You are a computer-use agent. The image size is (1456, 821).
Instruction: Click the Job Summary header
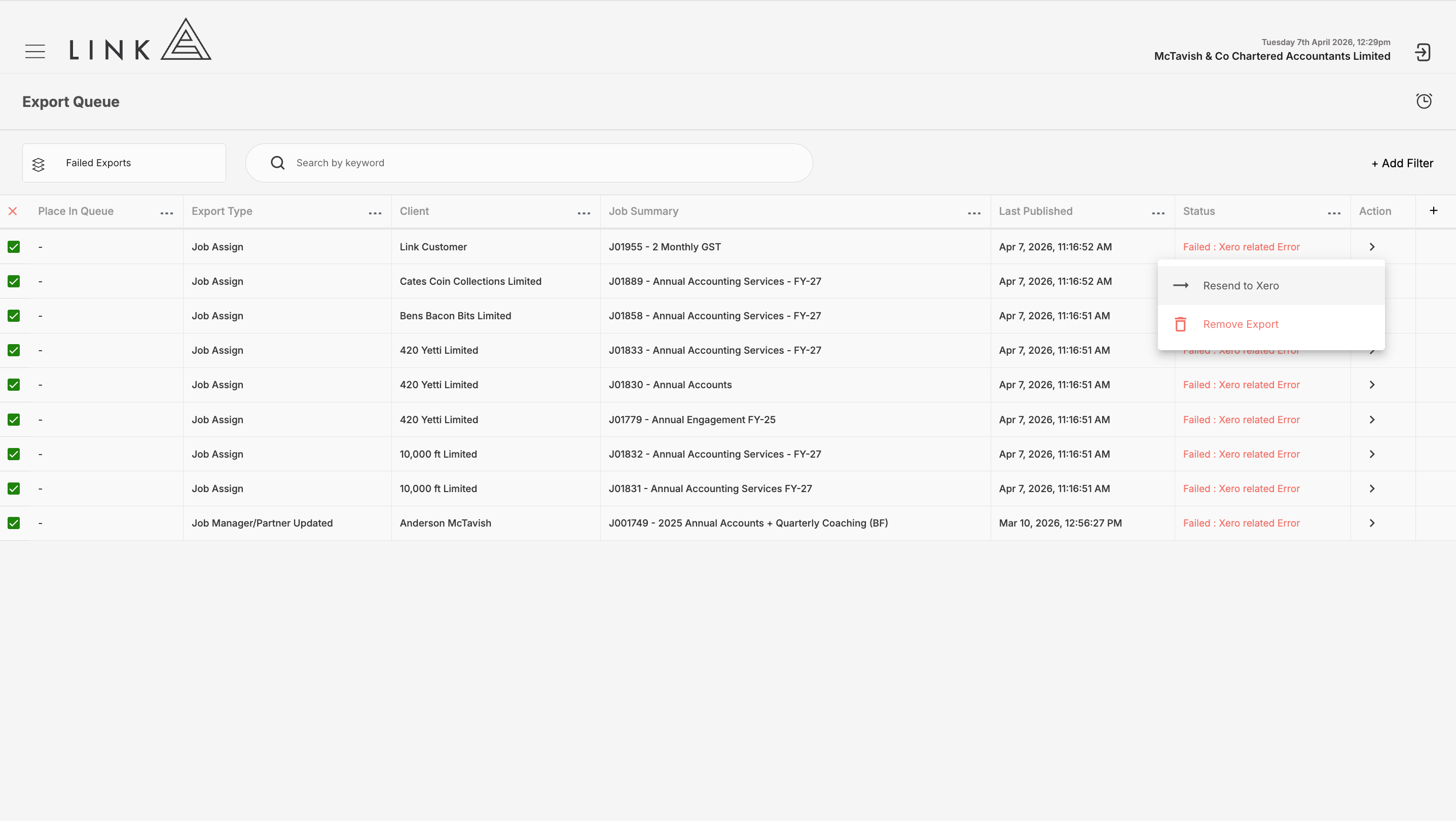click(643, 211)
